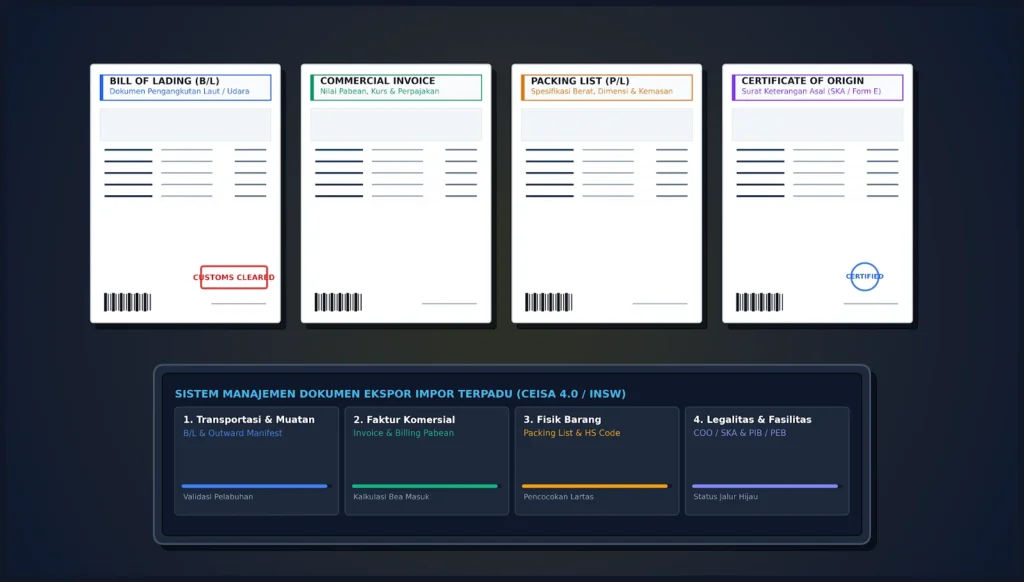Click the purple Legalitas & Fasilitas progress bar
Screen dimensions: 1024x582
click(765, 486)
